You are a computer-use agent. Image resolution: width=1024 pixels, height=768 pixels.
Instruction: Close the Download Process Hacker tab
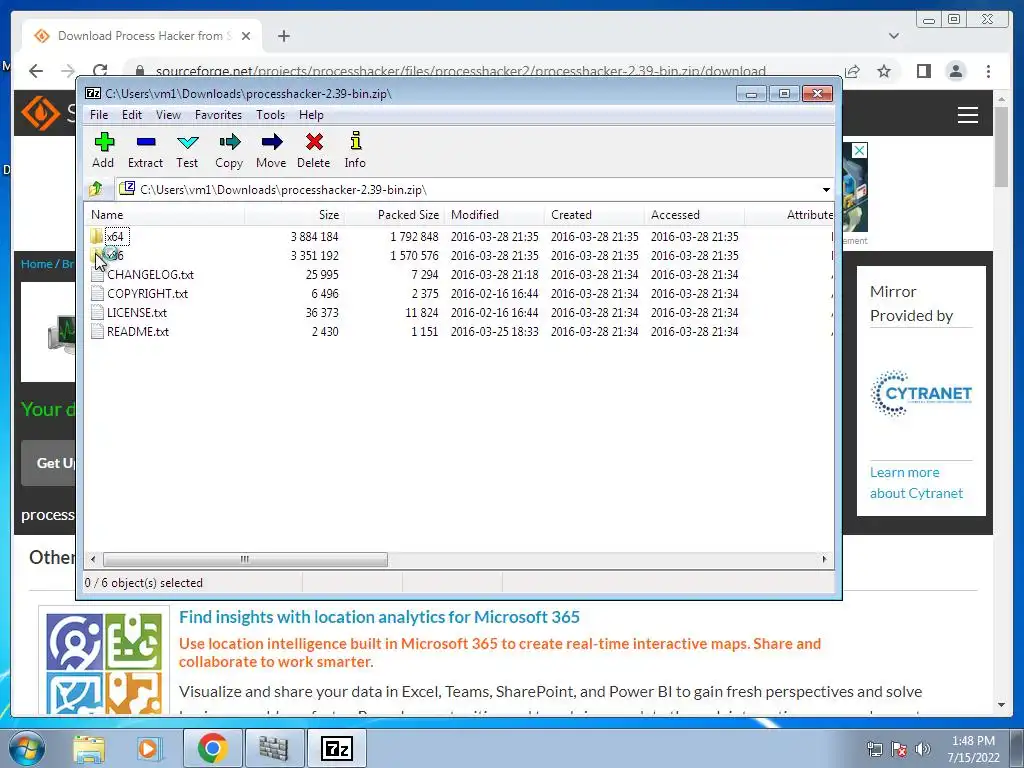pyautogui.click(x=246, y=36)
